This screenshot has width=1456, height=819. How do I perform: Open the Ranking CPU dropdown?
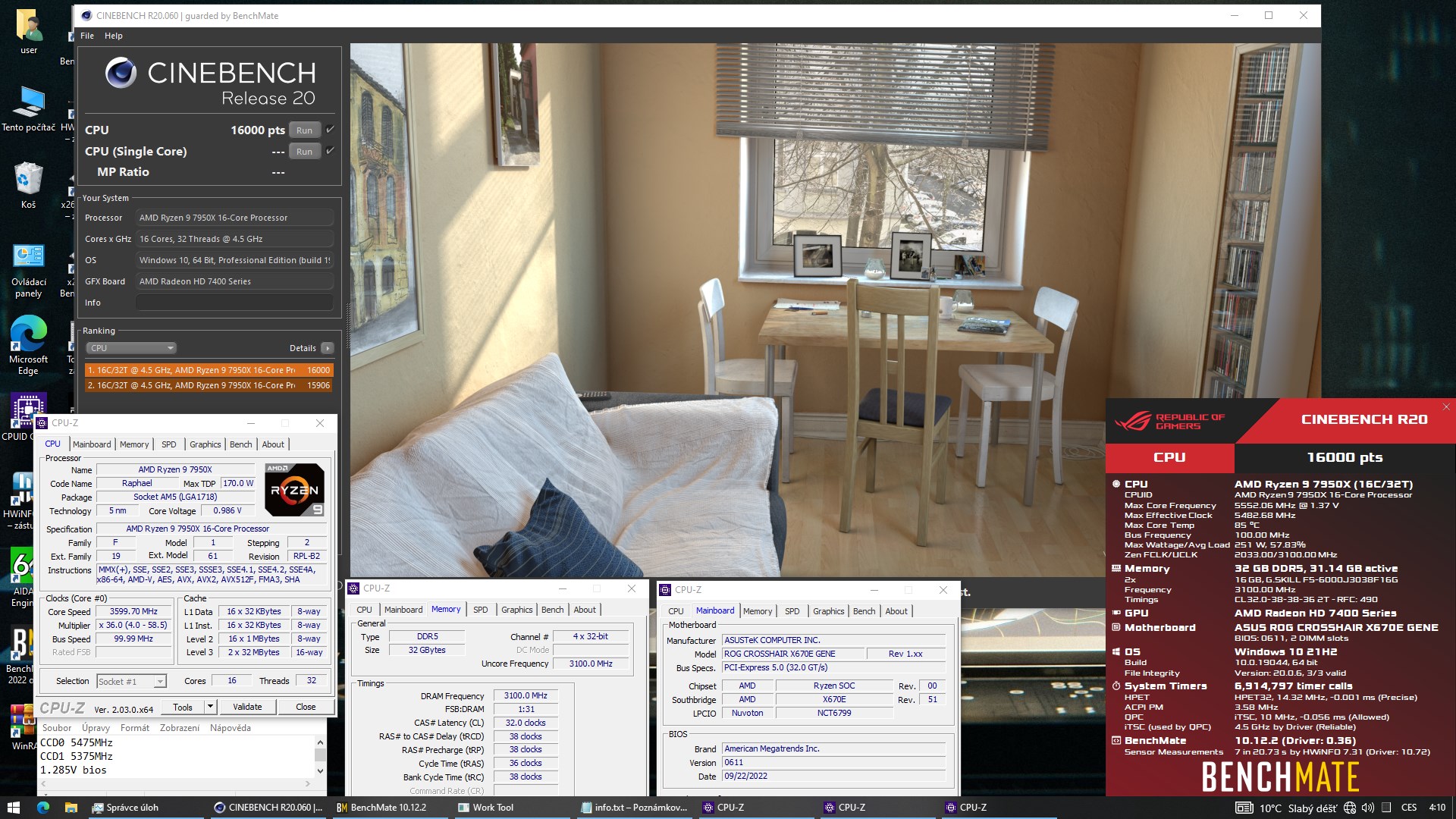pyautogui.click(x=130, y=348)
